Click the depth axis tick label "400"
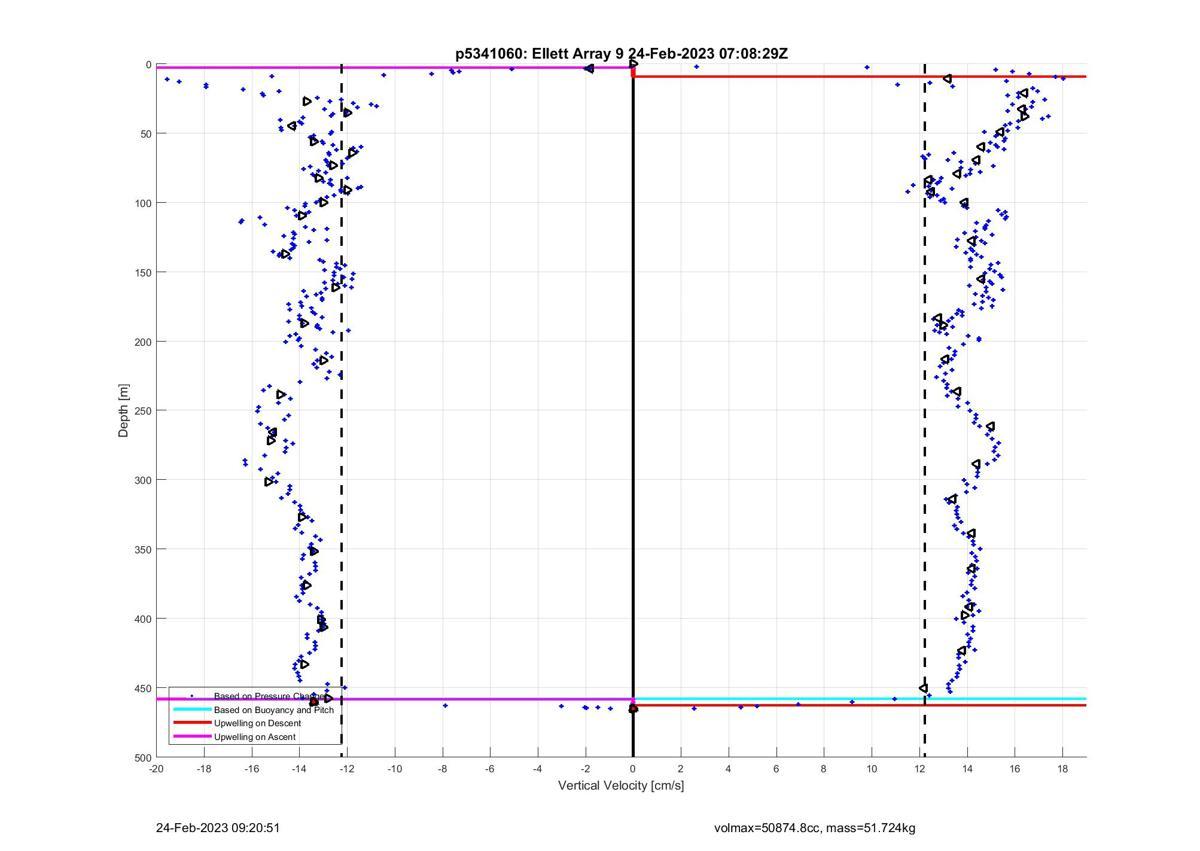Screen dimensions: 1200x851 142,619
